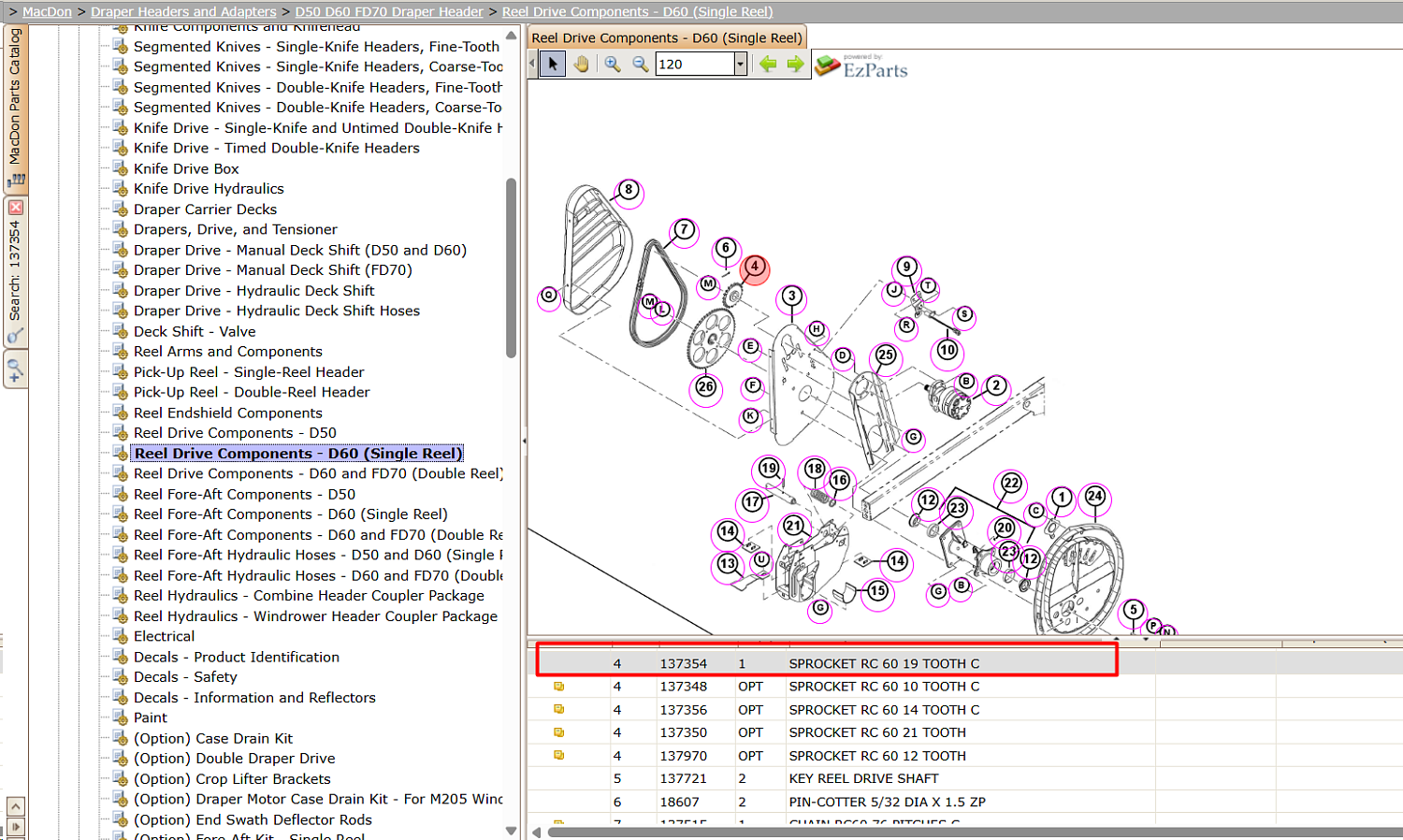
Task: Go to previous diagram with green left arrow
Action: coord(768,64)
